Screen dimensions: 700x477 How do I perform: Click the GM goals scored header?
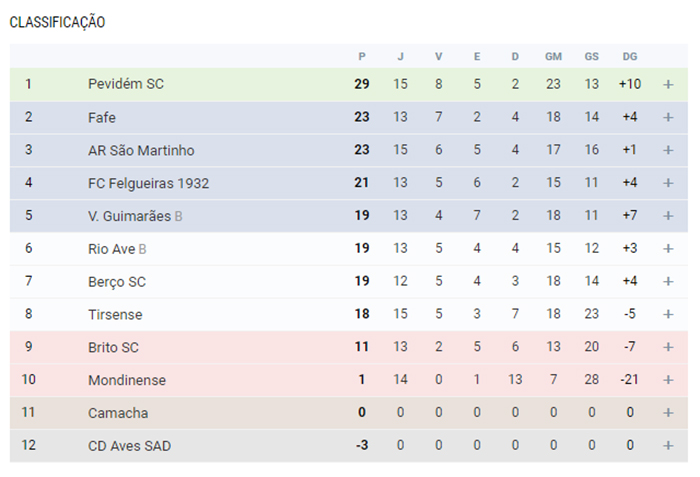point(553,57)
